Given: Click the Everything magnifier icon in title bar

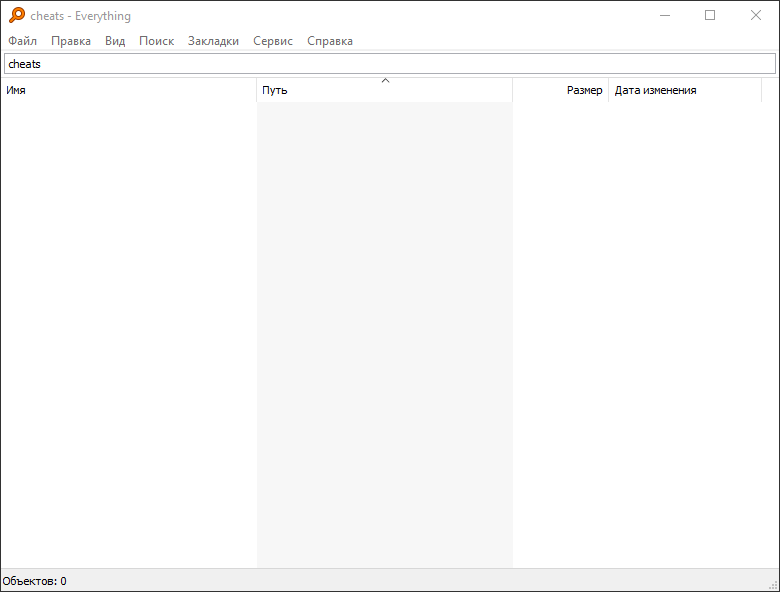Looking at the screenshot, I should coord(16,15).
